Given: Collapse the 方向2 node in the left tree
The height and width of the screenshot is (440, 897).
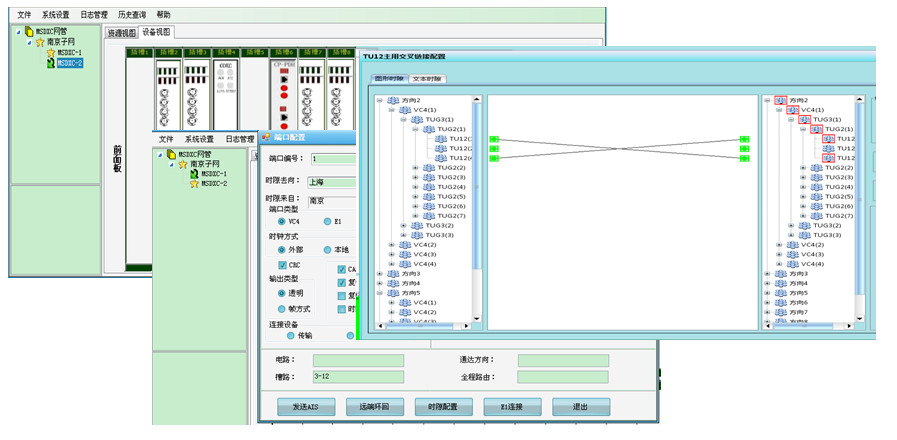Looking at the screenshot, I should coord(379,100).
